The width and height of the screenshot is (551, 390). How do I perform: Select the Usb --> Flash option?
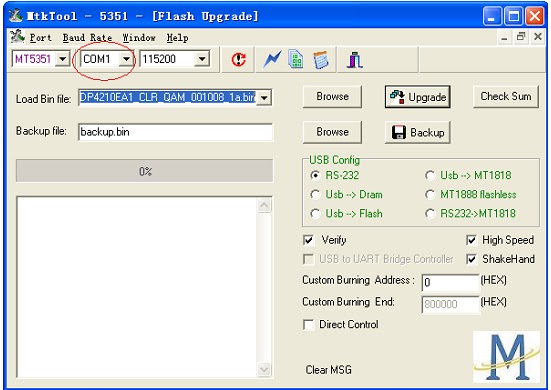[315, 213]
